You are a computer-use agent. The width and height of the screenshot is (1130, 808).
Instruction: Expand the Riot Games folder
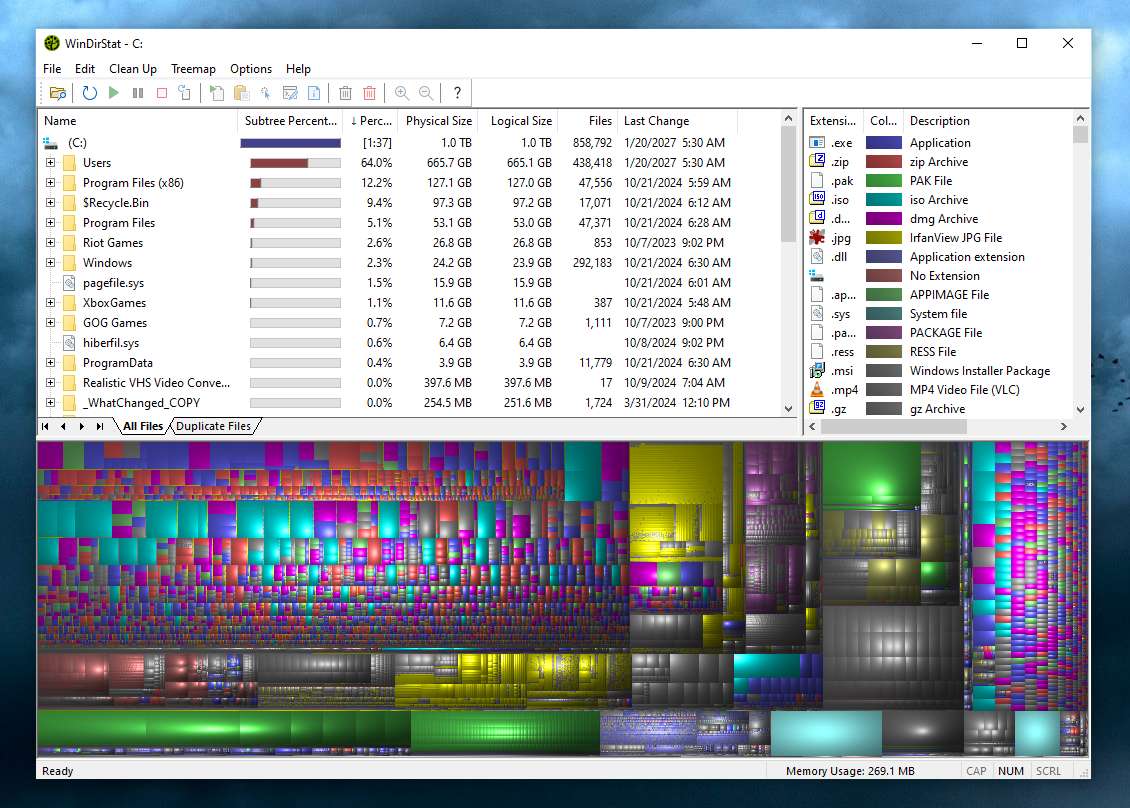click(50, 243)
